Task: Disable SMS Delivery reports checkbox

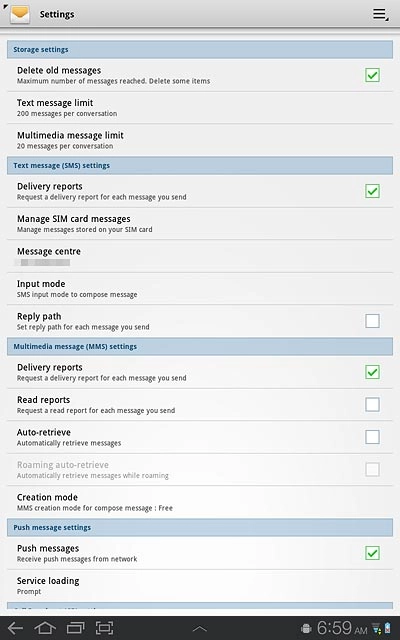Action: click(x=372, y=191)
